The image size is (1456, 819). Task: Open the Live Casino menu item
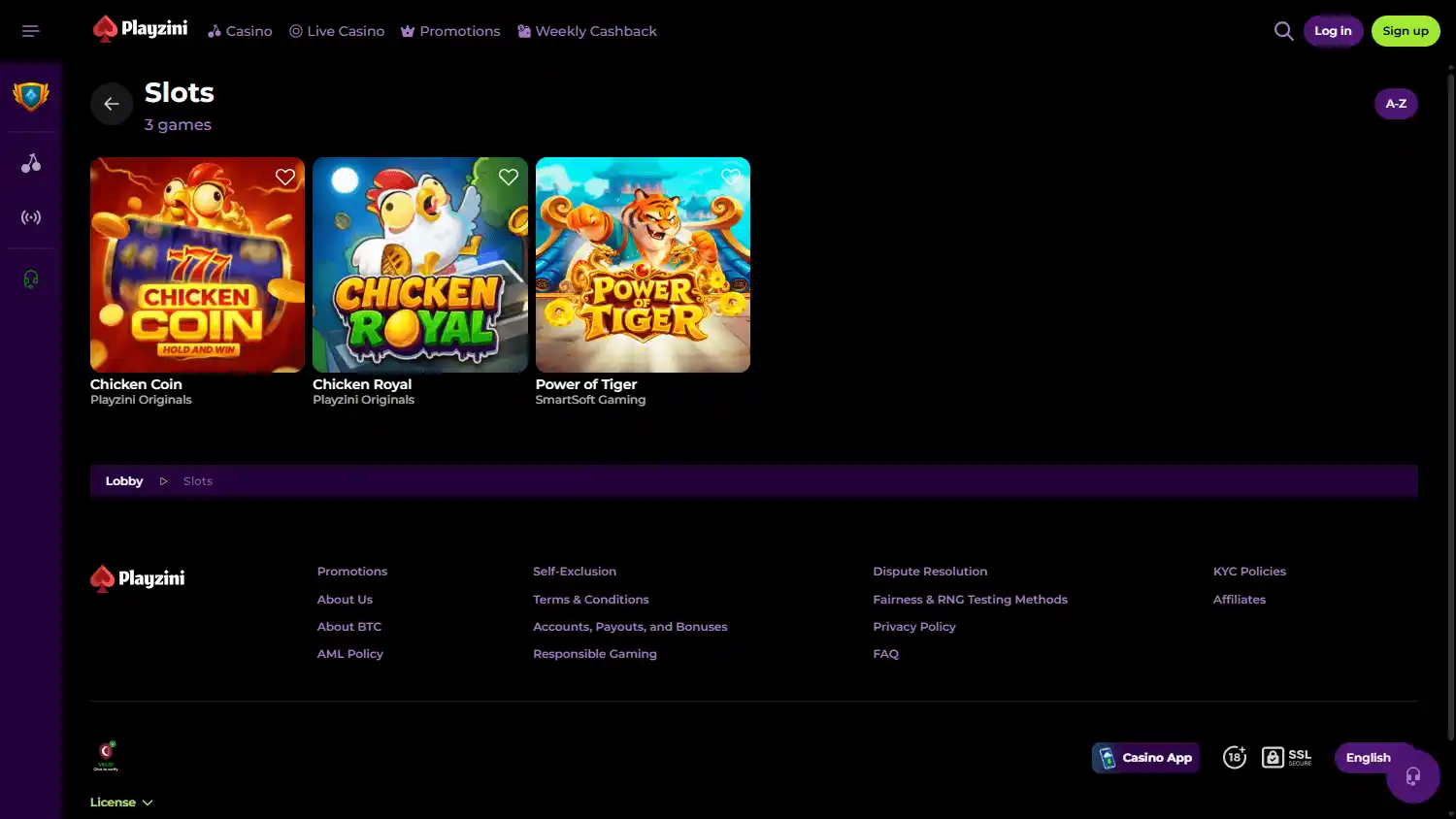click(337, 31)
